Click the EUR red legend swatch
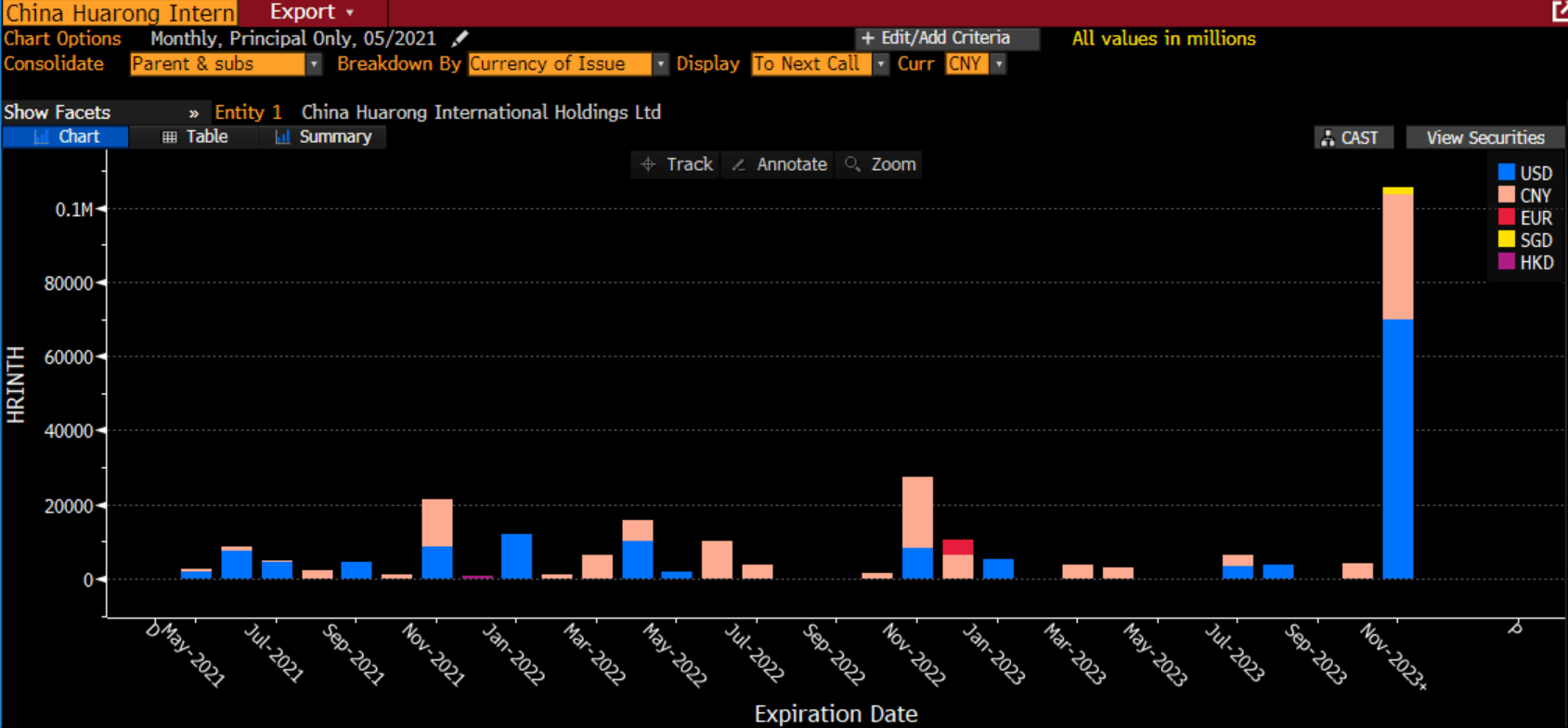 1506,217
